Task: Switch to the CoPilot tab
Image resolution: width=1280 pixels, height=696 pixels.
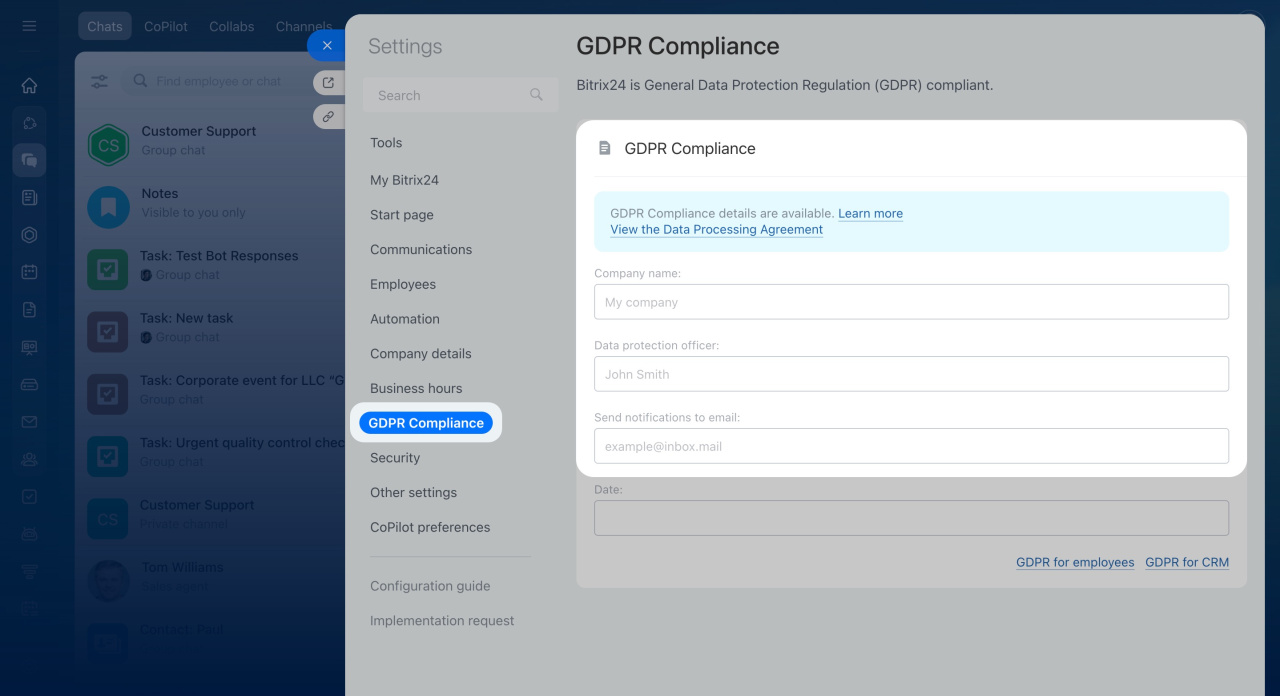Action: [165, 27]
